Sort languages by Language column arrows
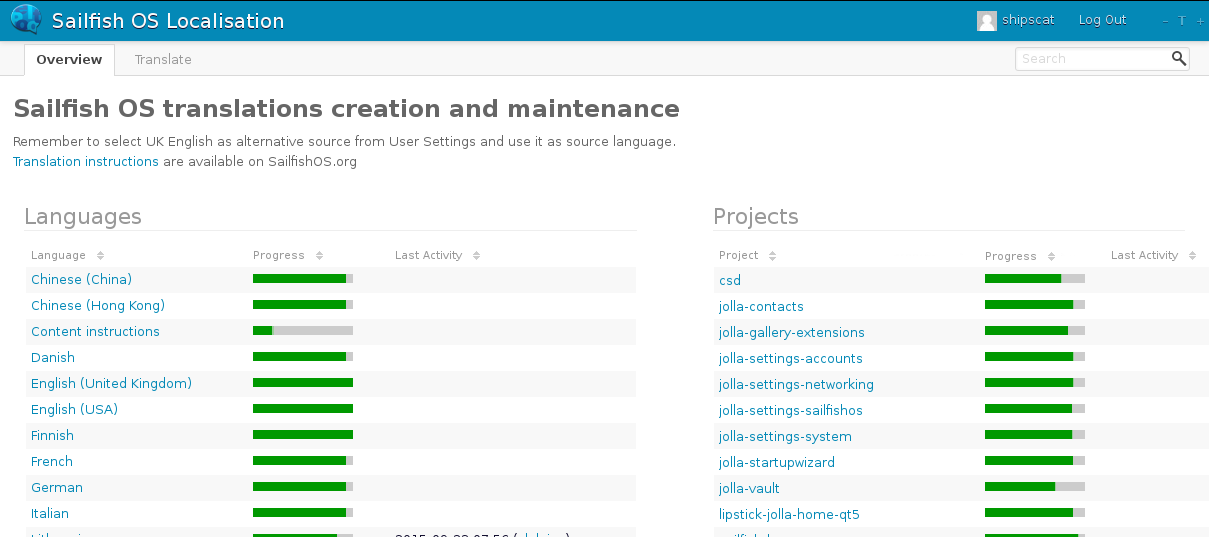1209x537 pixels. click(100, 256)
